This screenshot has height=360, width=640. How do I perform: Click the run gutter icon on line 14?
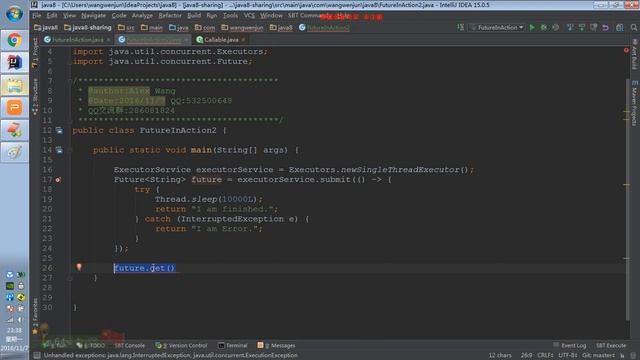point(59,150)
